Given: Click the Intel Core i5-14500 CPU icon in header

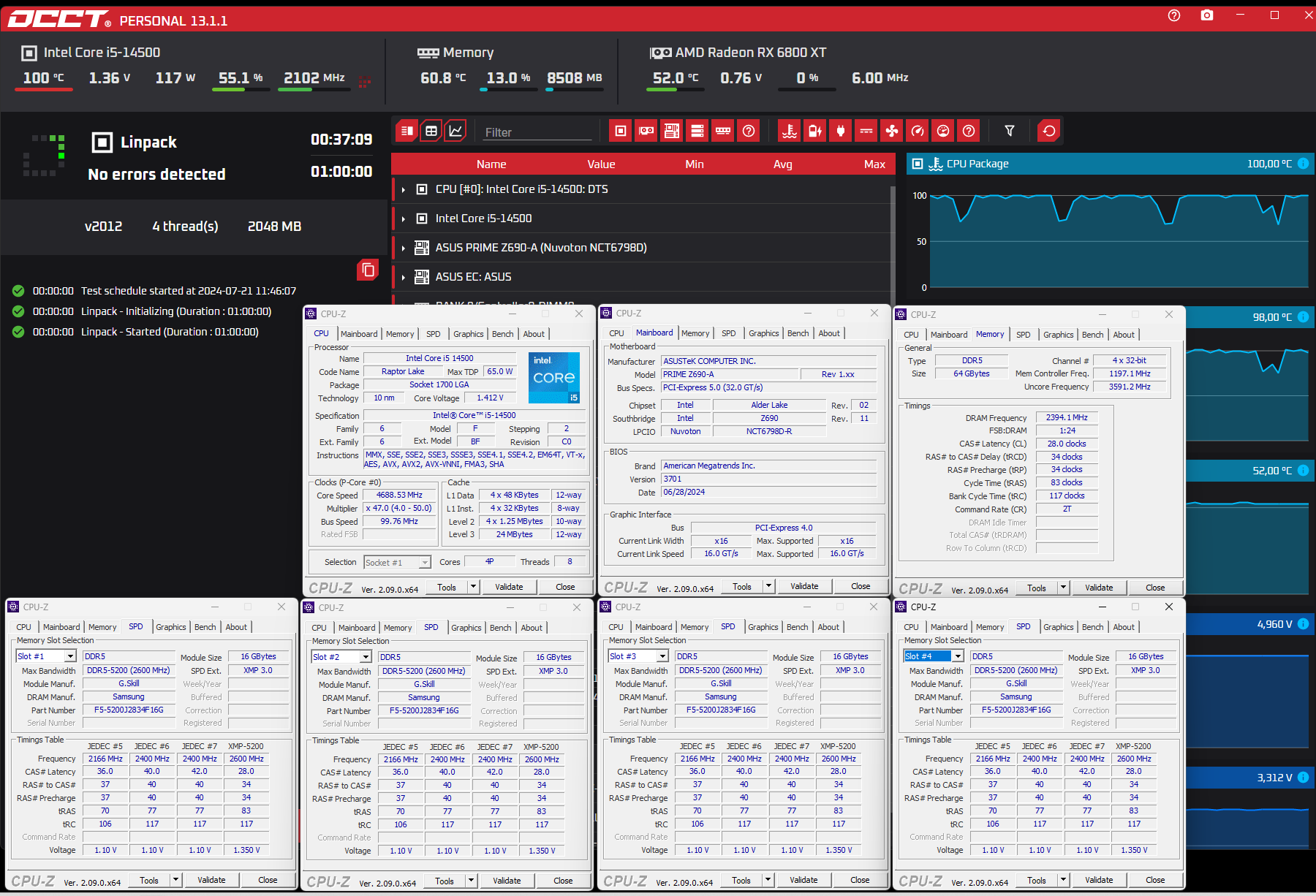Looking at the screenshot, I should click(29, 53).
